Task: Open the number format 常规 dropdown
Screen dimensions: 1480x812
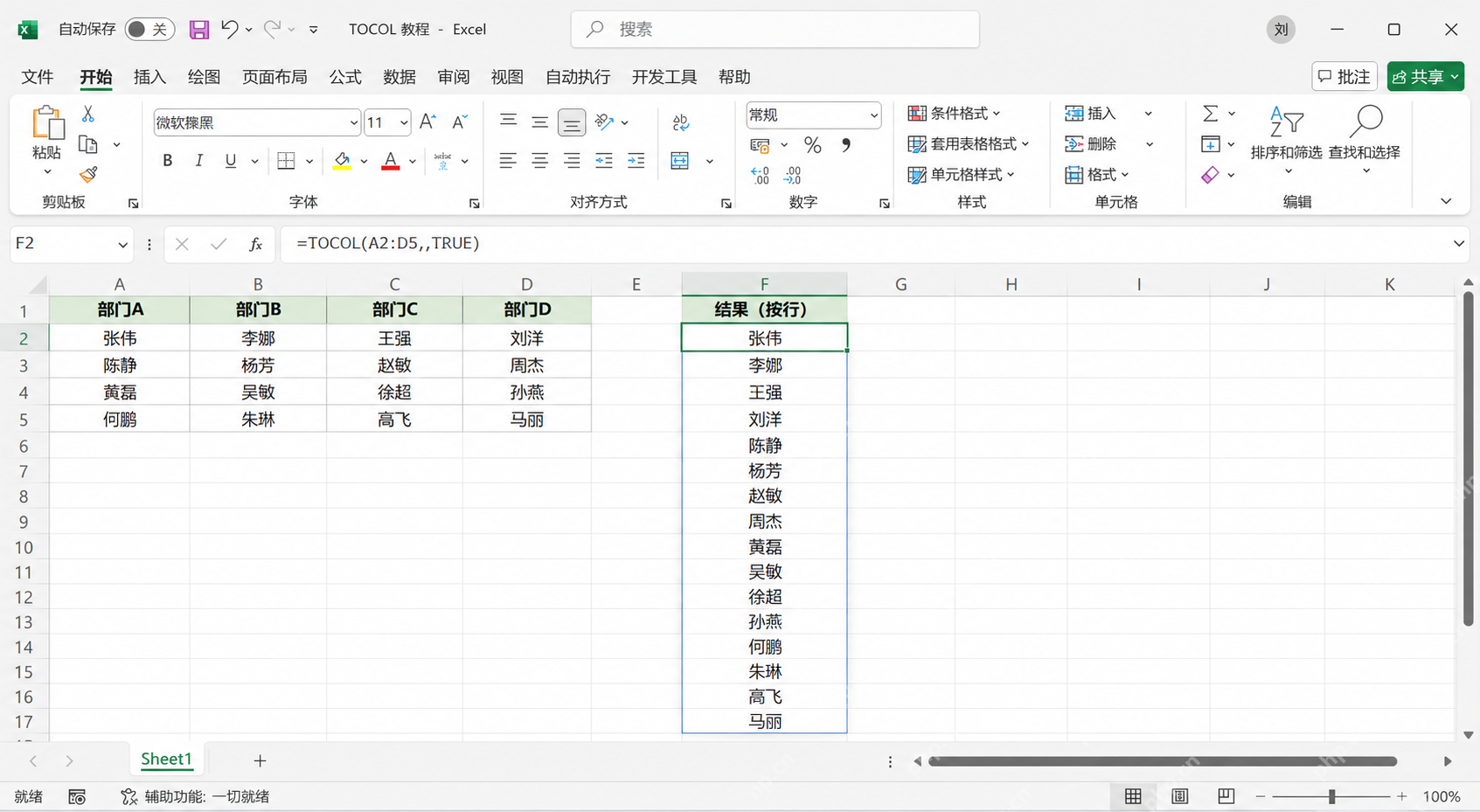Action: coord(872,115)
